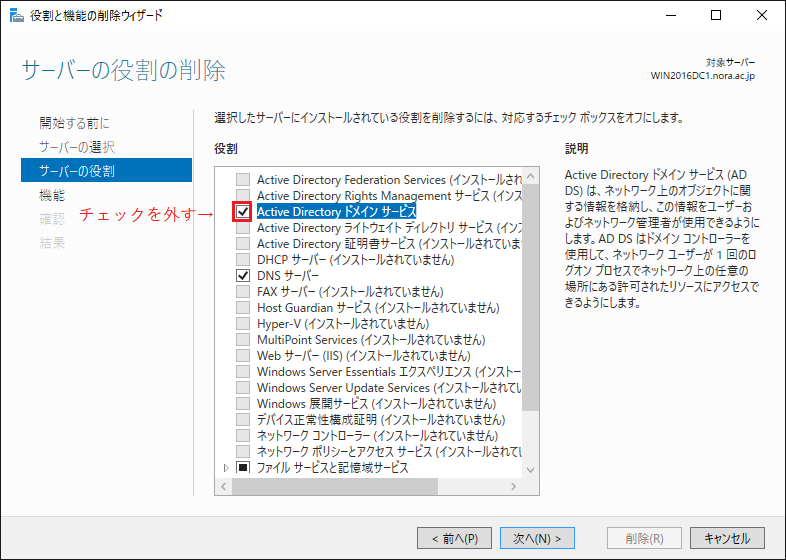Click target server name WIN2016DC1.nora.ac.jp
786x560 pixels.
coord(702,76)
